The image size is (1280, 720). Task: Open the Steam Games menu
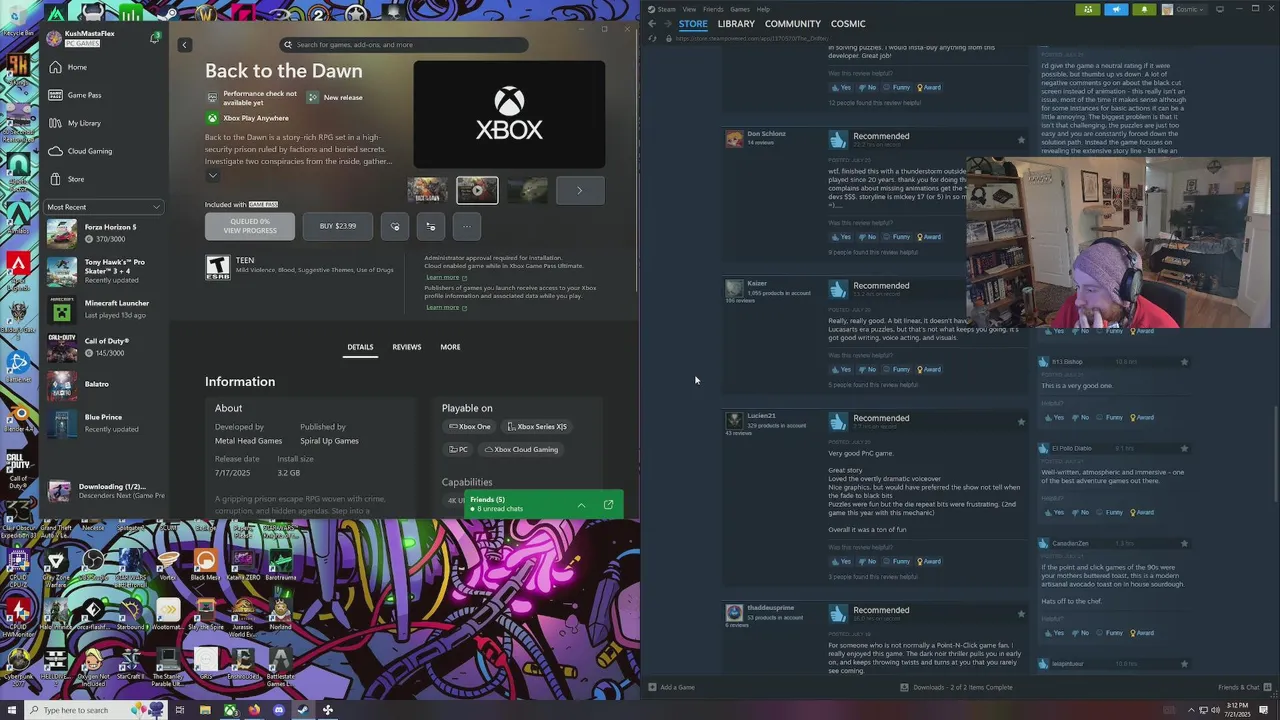point(739,9)
